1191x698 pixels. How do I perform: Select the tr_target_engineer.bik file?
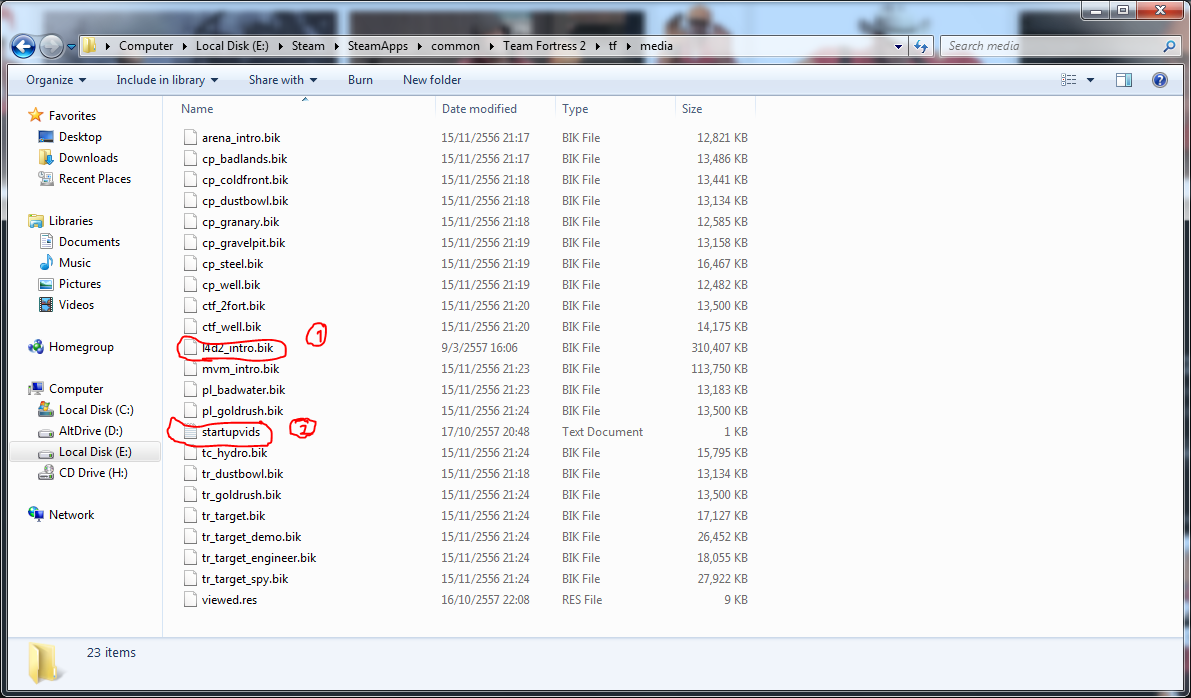(x=259, y=557)
